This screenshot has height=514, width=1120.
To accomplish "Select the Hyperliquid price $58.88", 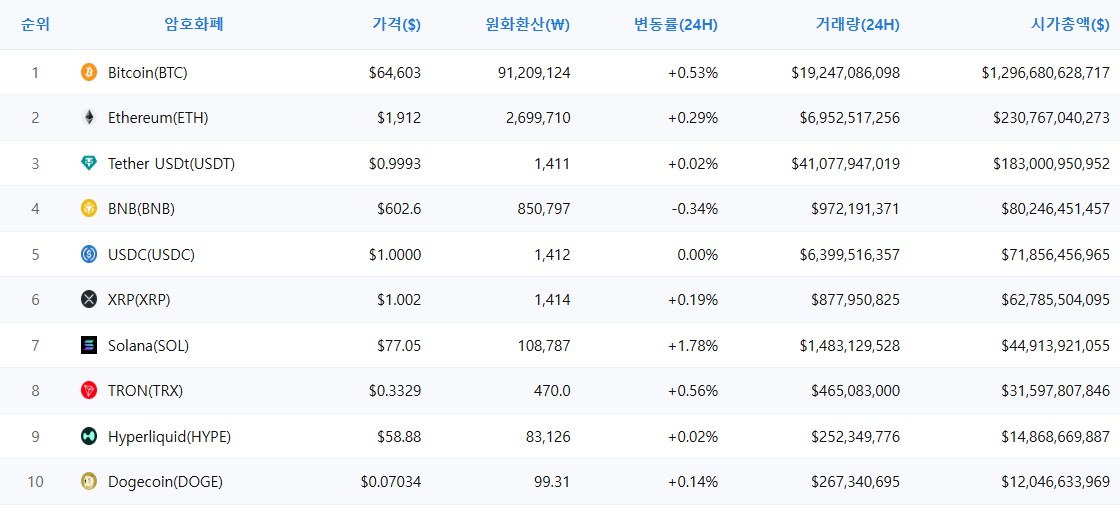I will pos(399,437).
